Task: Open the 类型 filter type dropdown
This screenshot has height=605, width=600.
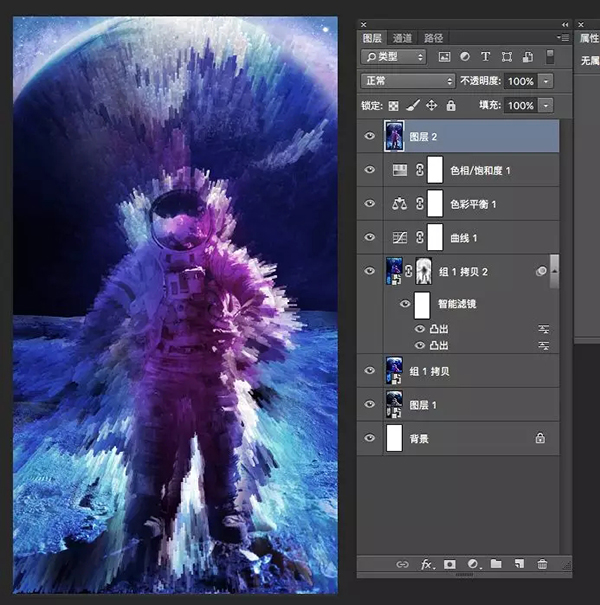Action: [x=393, y=57]
